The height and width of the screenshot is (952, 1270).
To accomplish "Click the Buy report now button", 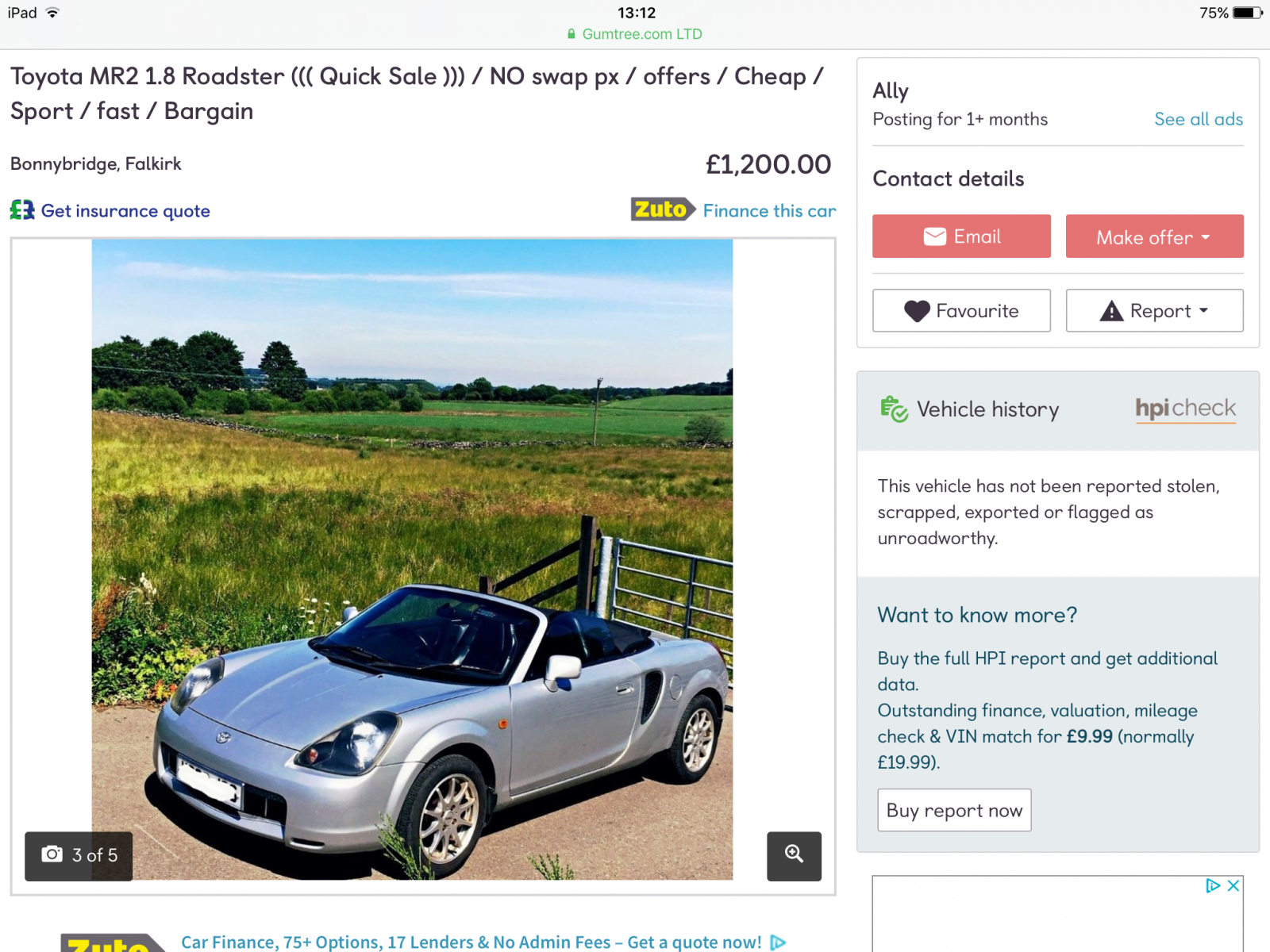I will tap(954, 810).
